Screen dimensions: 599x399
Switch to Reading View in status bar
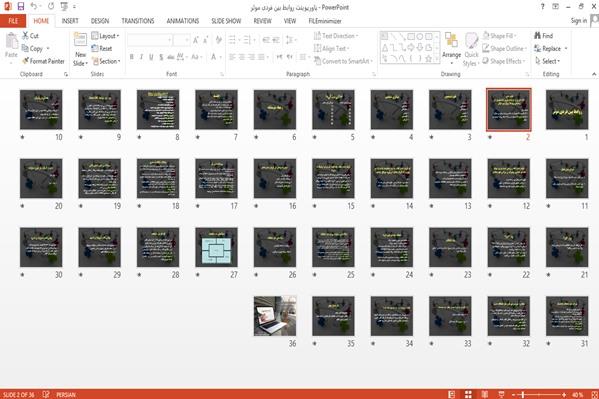[485, 394]
